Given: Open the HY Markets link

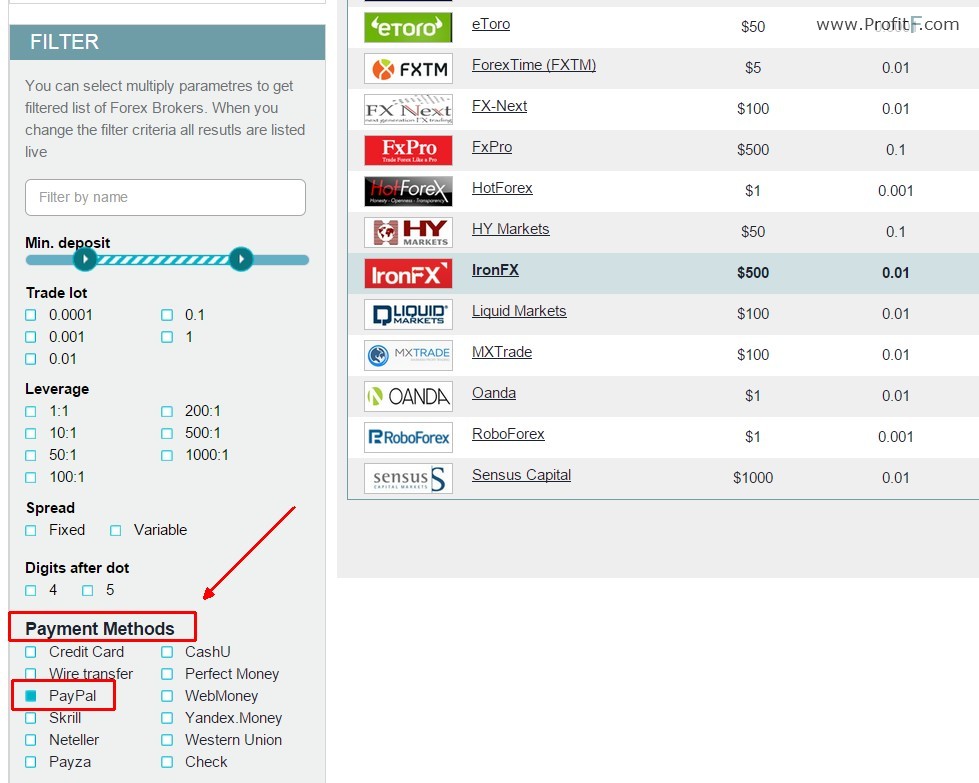Looking at the screenshot, I should (511, 229).
